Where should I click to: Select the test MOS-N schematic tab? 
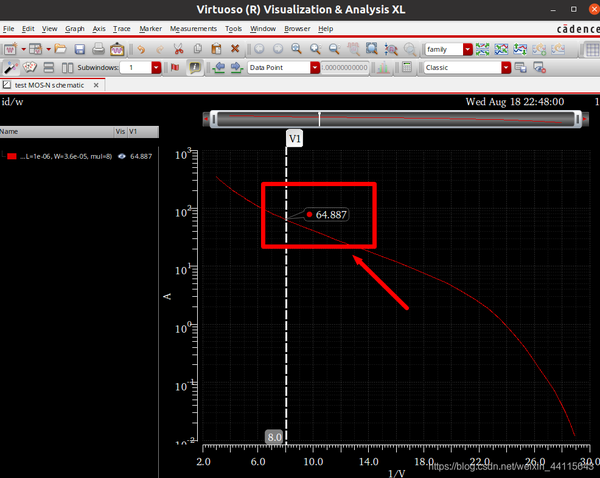coord(49,85)
